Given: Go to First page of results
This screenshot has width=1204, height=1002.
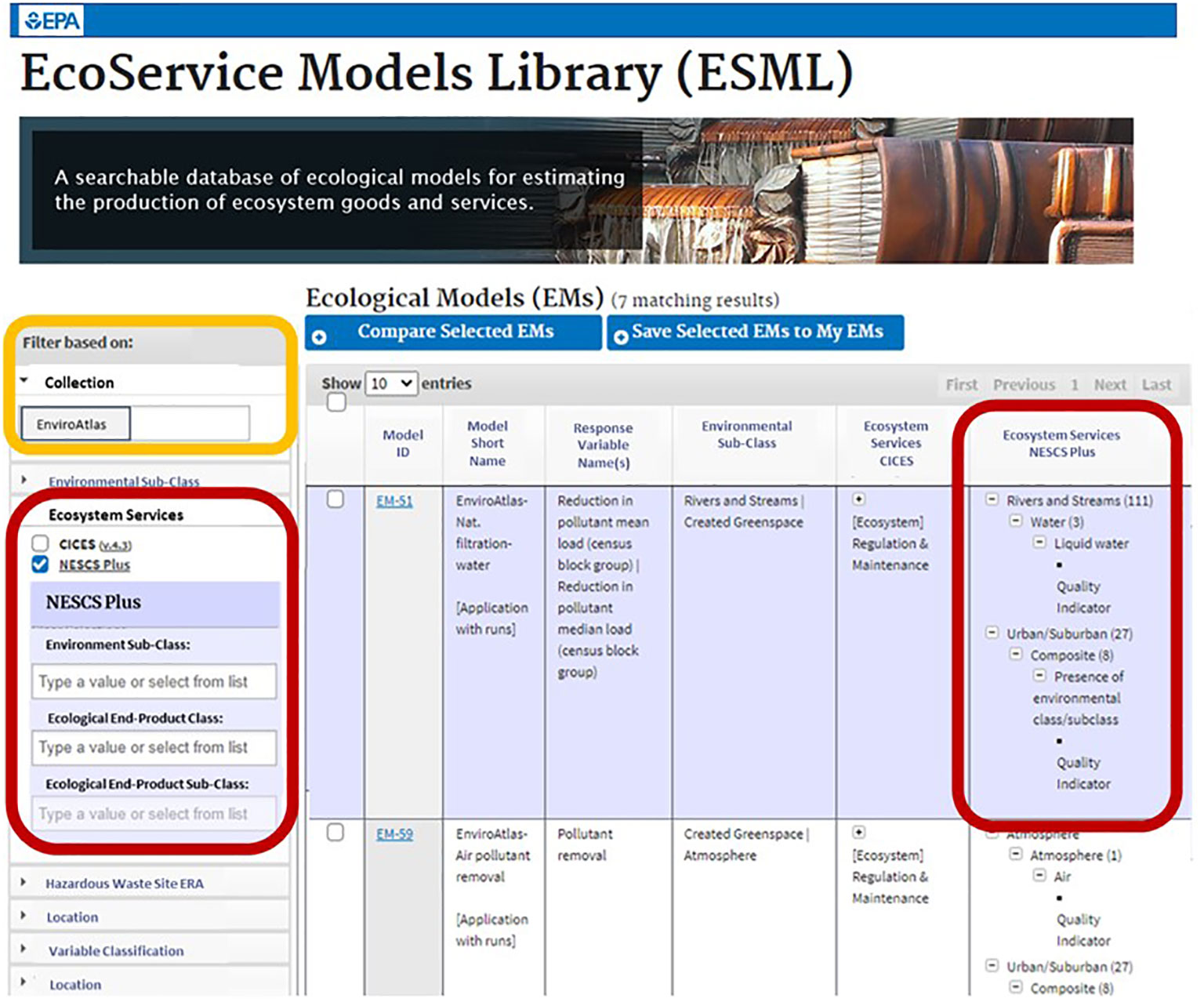Looking at the screenshot, I should pyautogui.click(x=961, y=384).
